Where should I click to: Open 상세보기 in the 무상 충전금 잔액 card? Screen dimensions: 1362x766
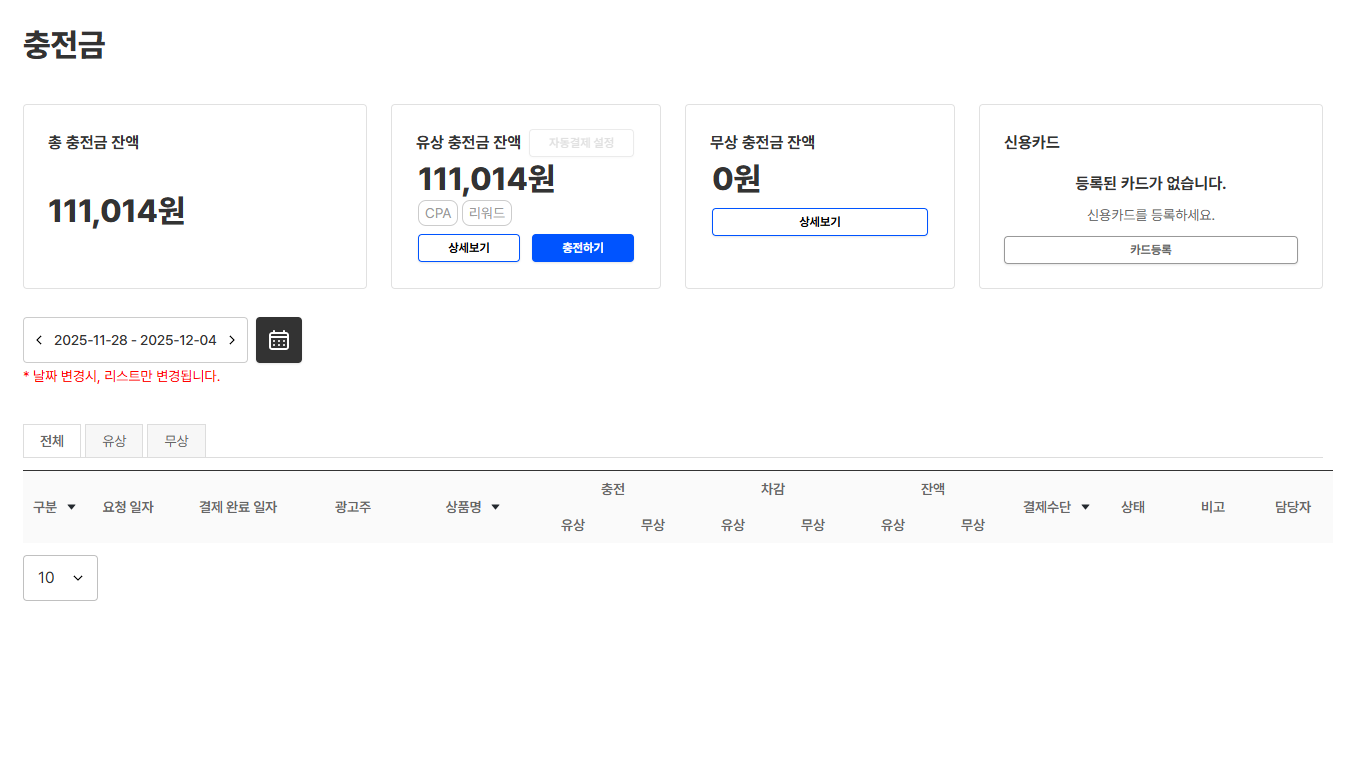[819, 222]
